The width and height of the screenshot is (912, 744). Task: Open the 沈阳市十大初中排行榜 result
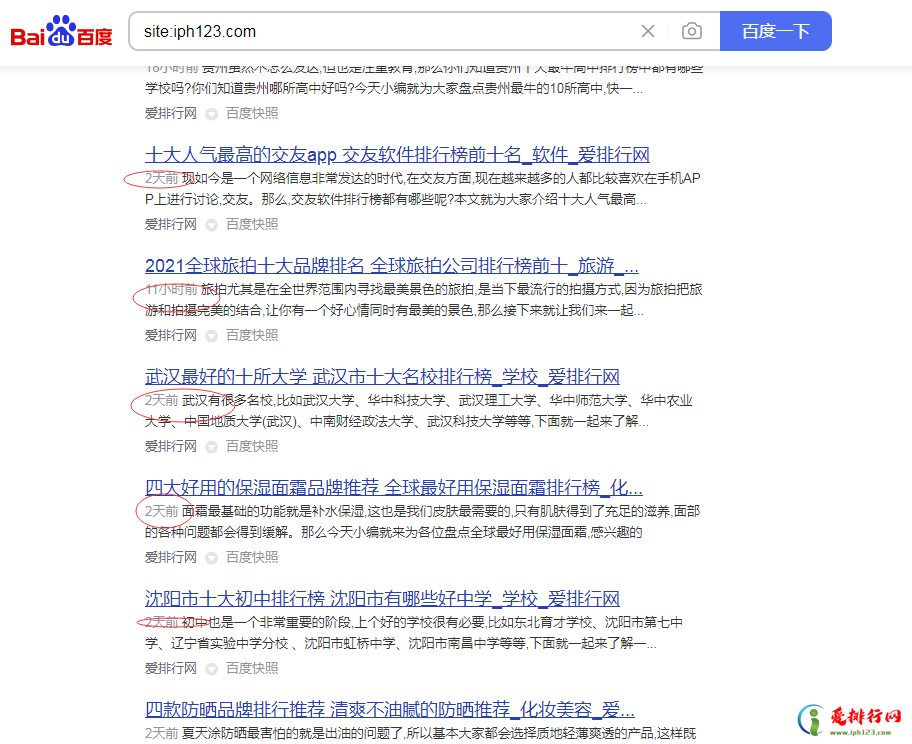click(382, 599)
